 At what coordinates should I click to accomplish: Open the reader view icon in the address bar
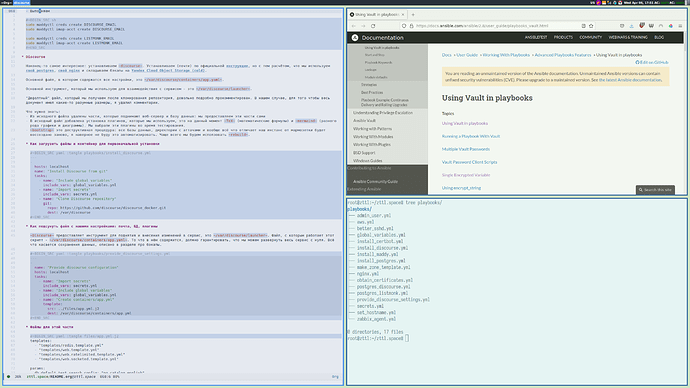tap(584, 26)
